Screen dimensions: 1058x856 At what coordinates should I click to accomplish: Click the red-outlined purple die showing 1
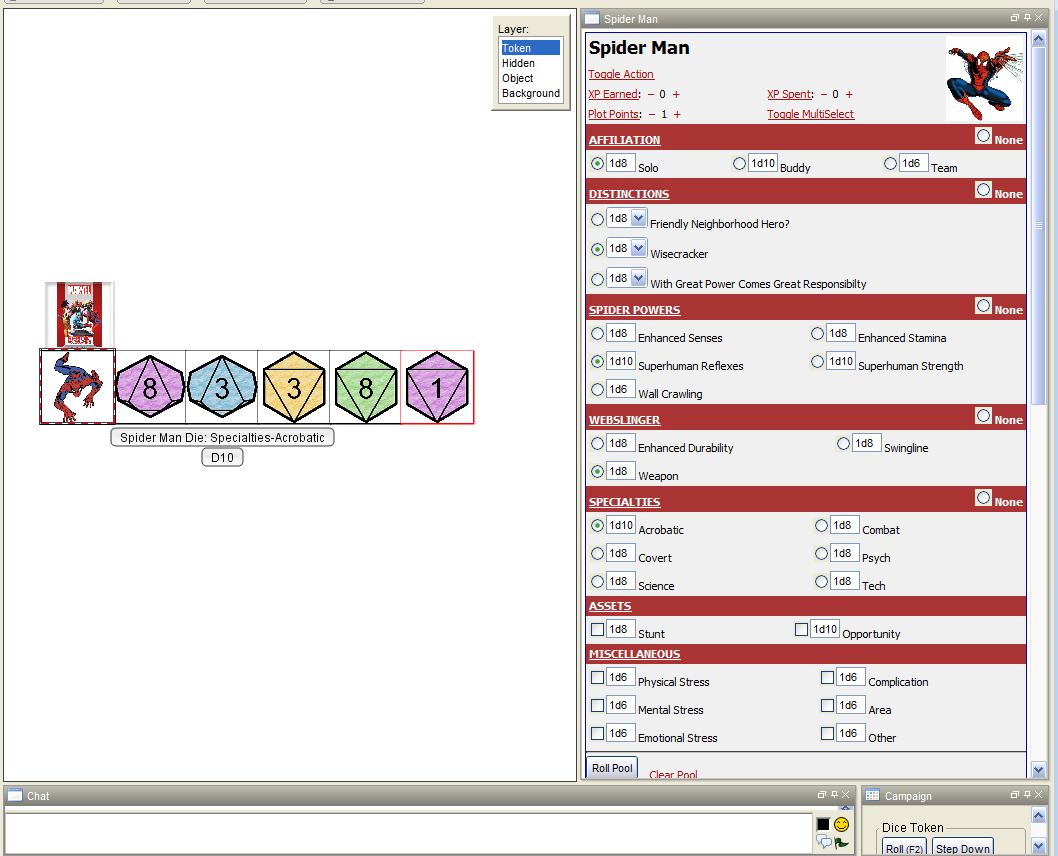(x=437, y=387)
